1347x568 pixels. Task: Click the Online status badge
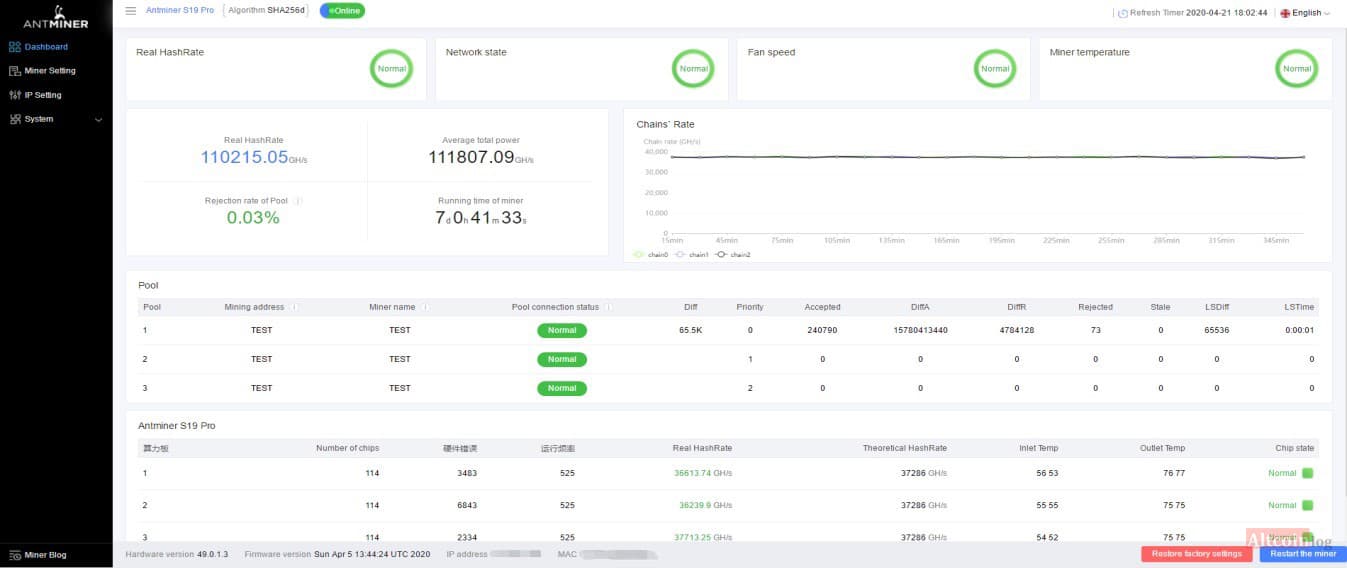point(342,11)
